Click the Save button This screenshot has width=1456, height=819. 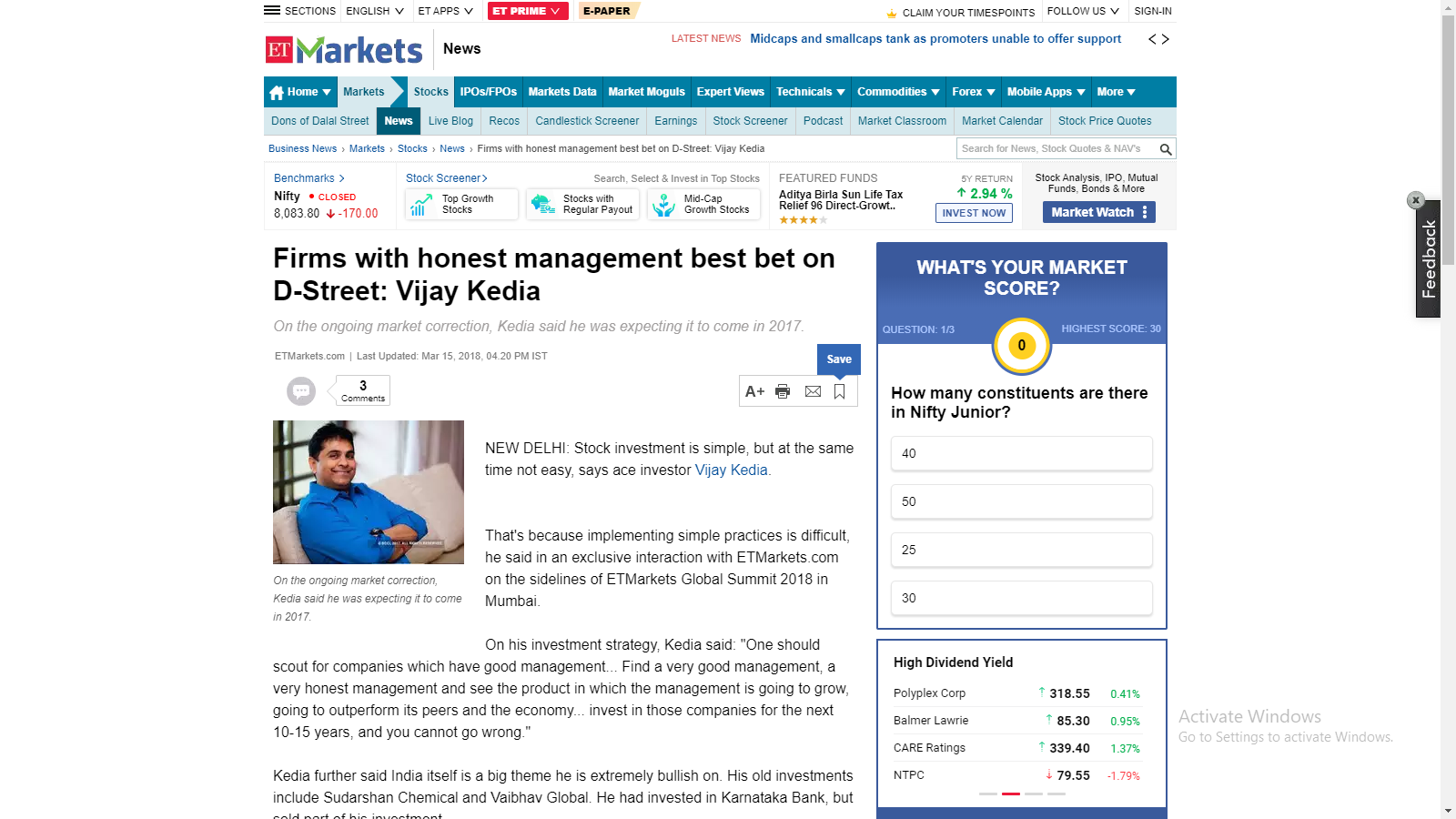point(839,359)
